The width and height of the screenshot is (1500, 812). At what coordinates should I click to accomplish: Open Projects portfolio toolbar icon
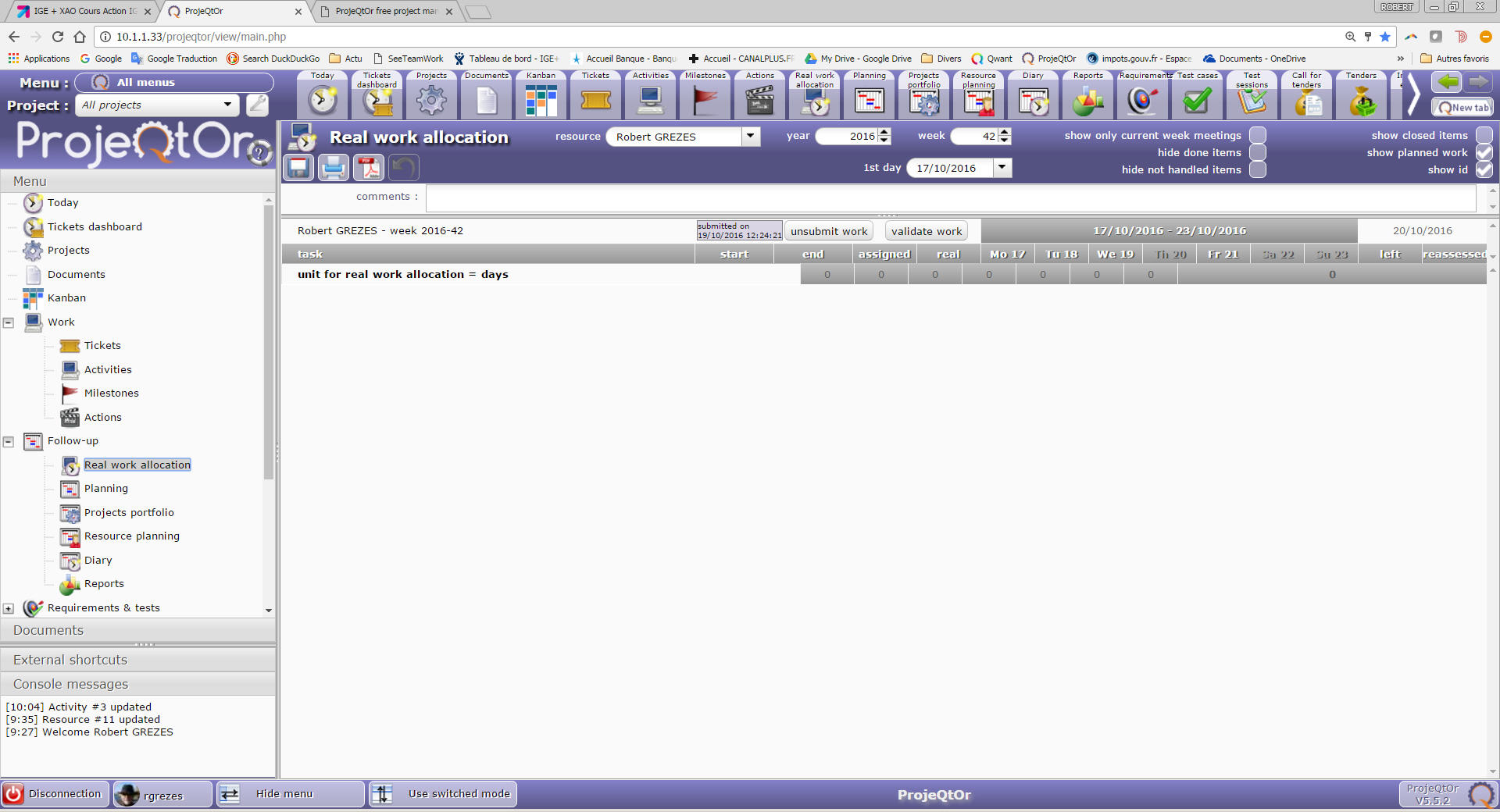click(923, 94)
